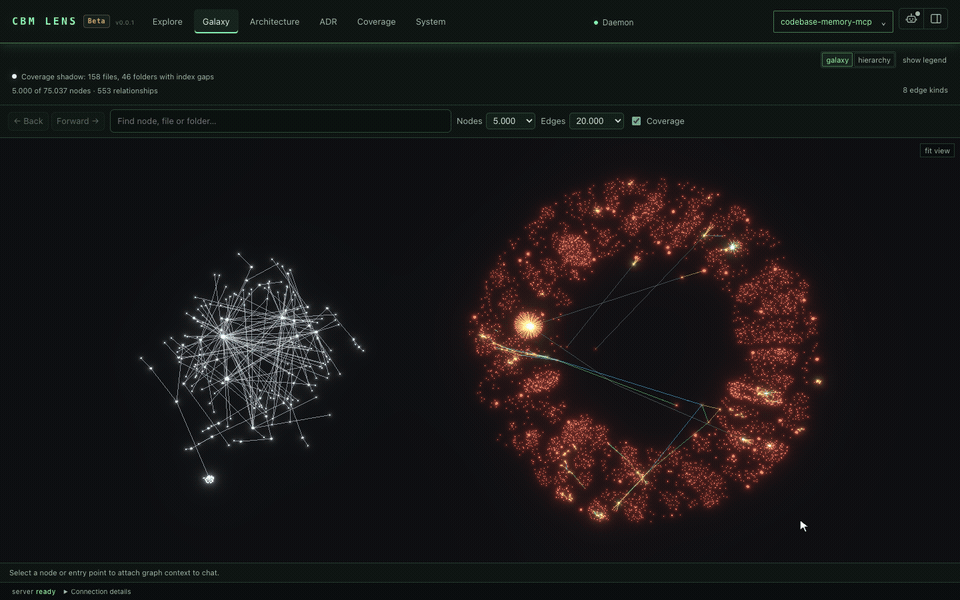
Task: Open the System tab
Action: pyautogui.click(x=430, y=21)
